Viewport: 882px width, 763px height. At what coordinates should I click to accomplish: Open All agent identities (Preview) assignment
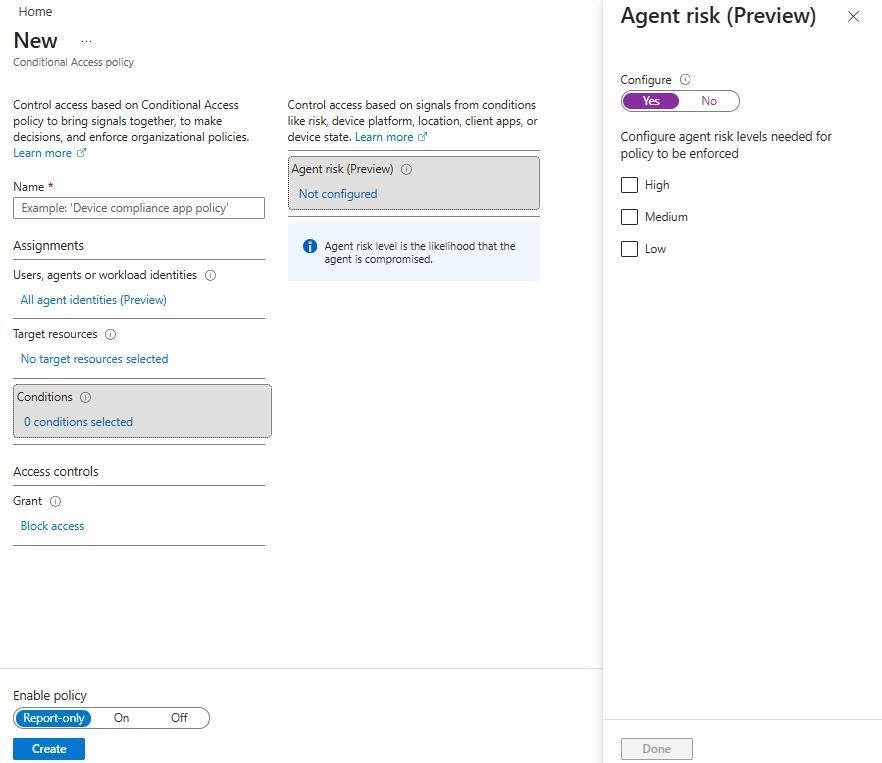tap(93, 300)
